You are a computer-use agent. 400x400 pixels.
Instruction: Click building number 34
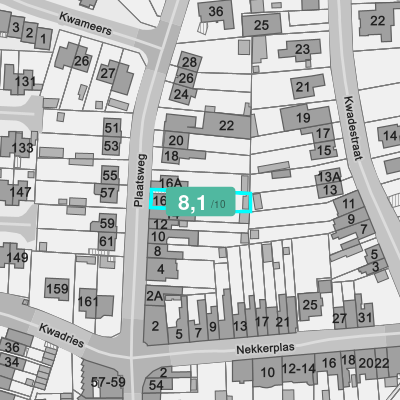(12, 361)
